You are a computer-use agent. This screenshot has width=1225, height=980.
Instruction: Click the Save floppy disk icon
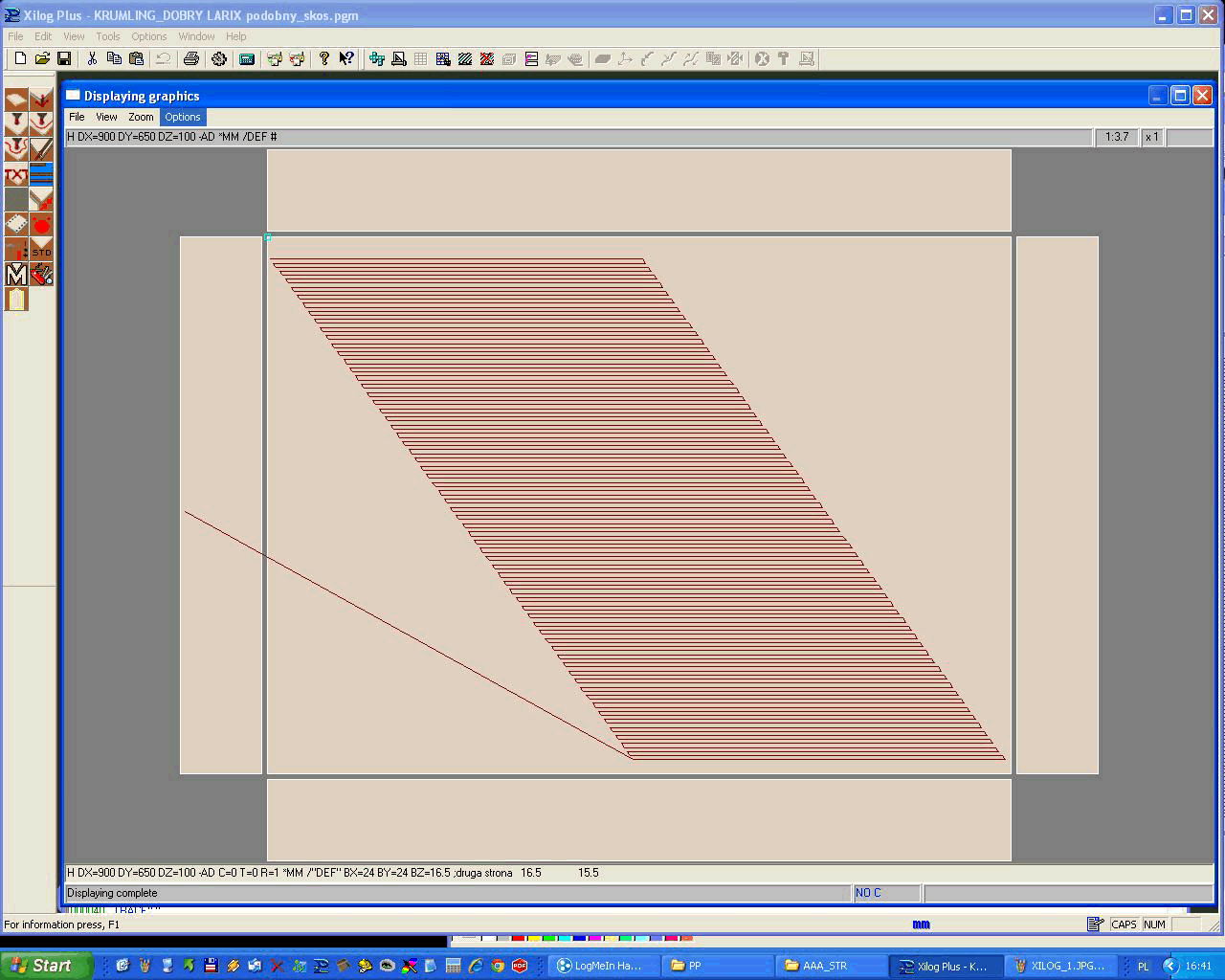click(64, 59)
